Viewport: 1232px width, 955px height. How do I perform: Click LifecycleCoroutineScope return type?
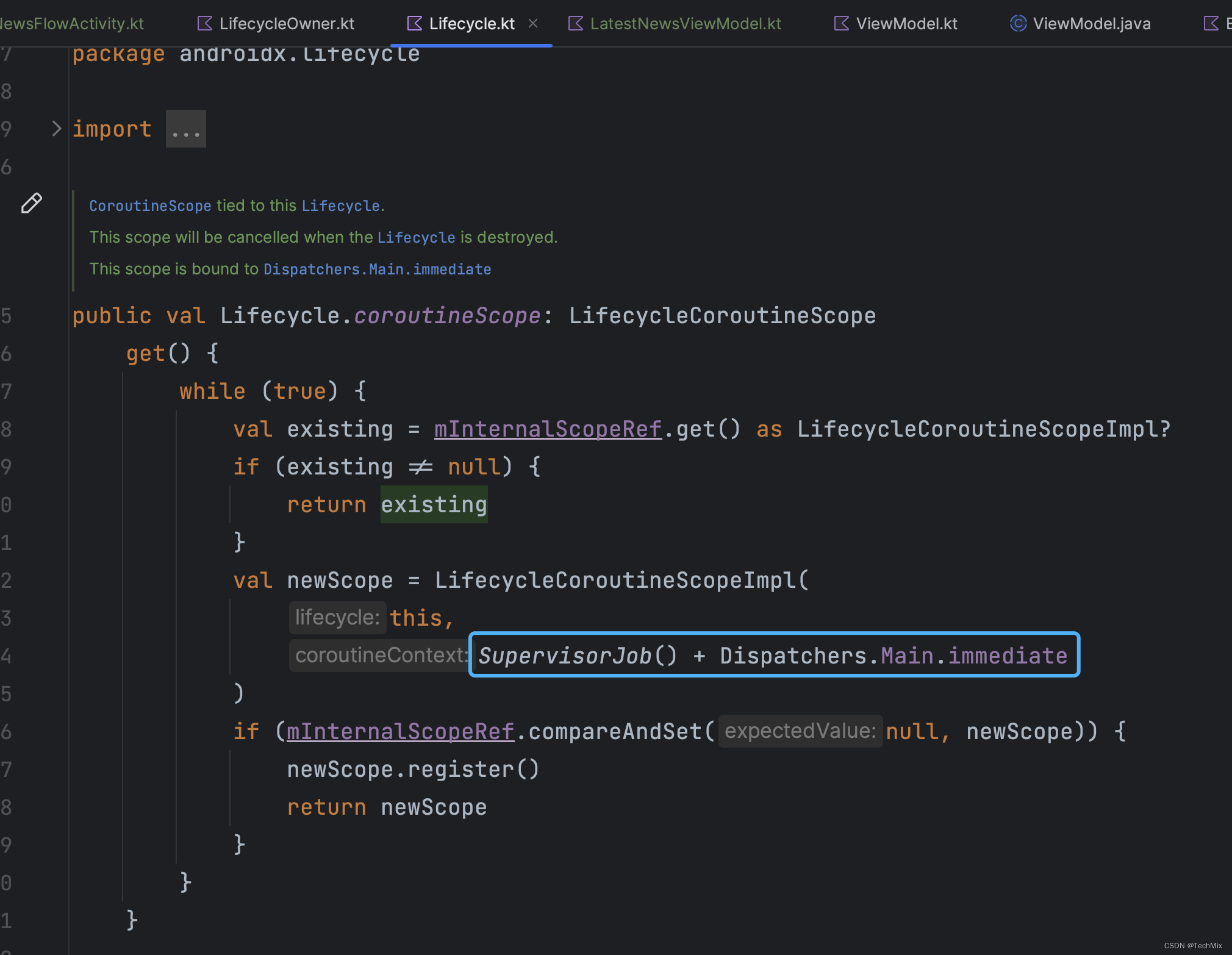point(723,316)
